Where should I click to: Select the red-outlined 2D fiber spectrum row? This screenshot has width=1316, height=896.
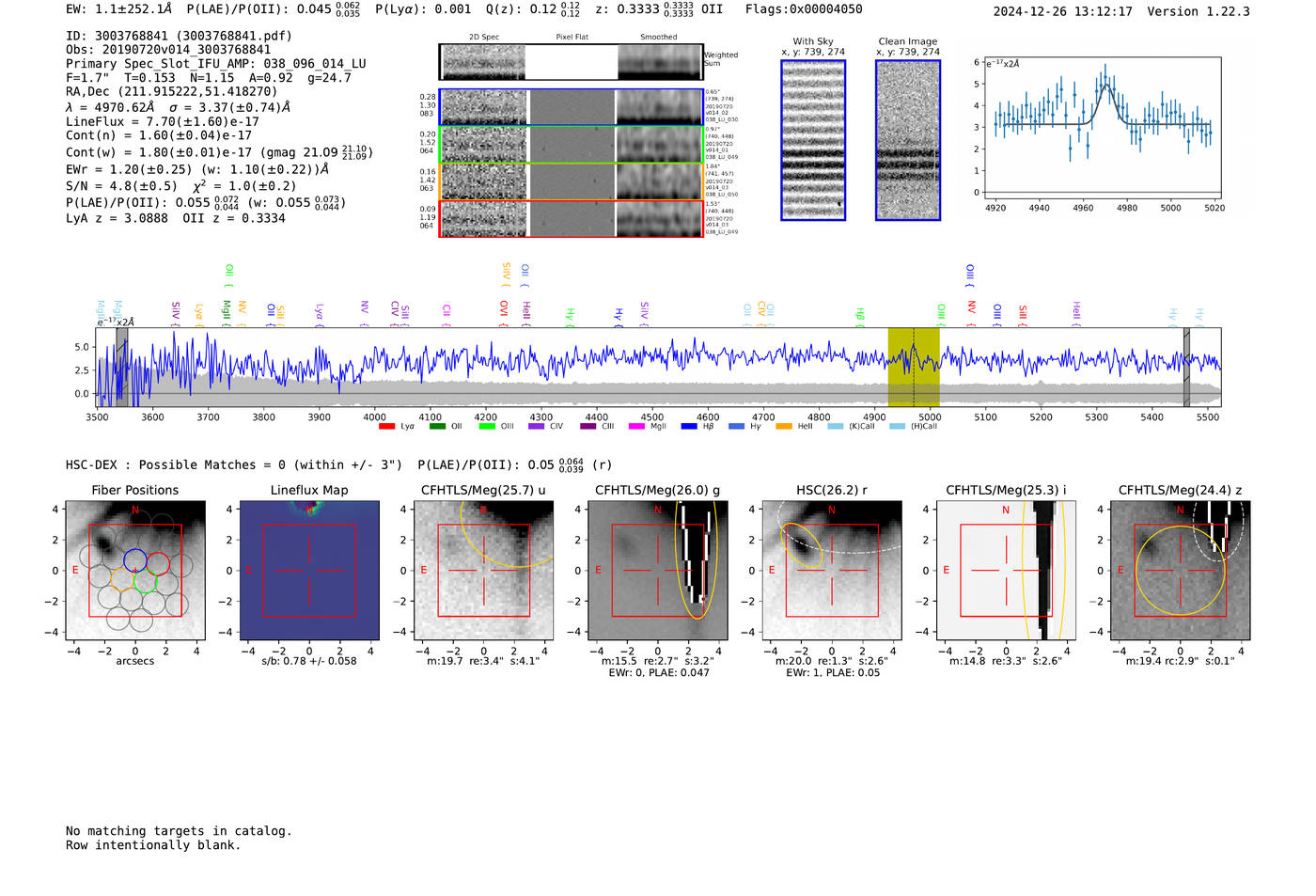point(572,218)
